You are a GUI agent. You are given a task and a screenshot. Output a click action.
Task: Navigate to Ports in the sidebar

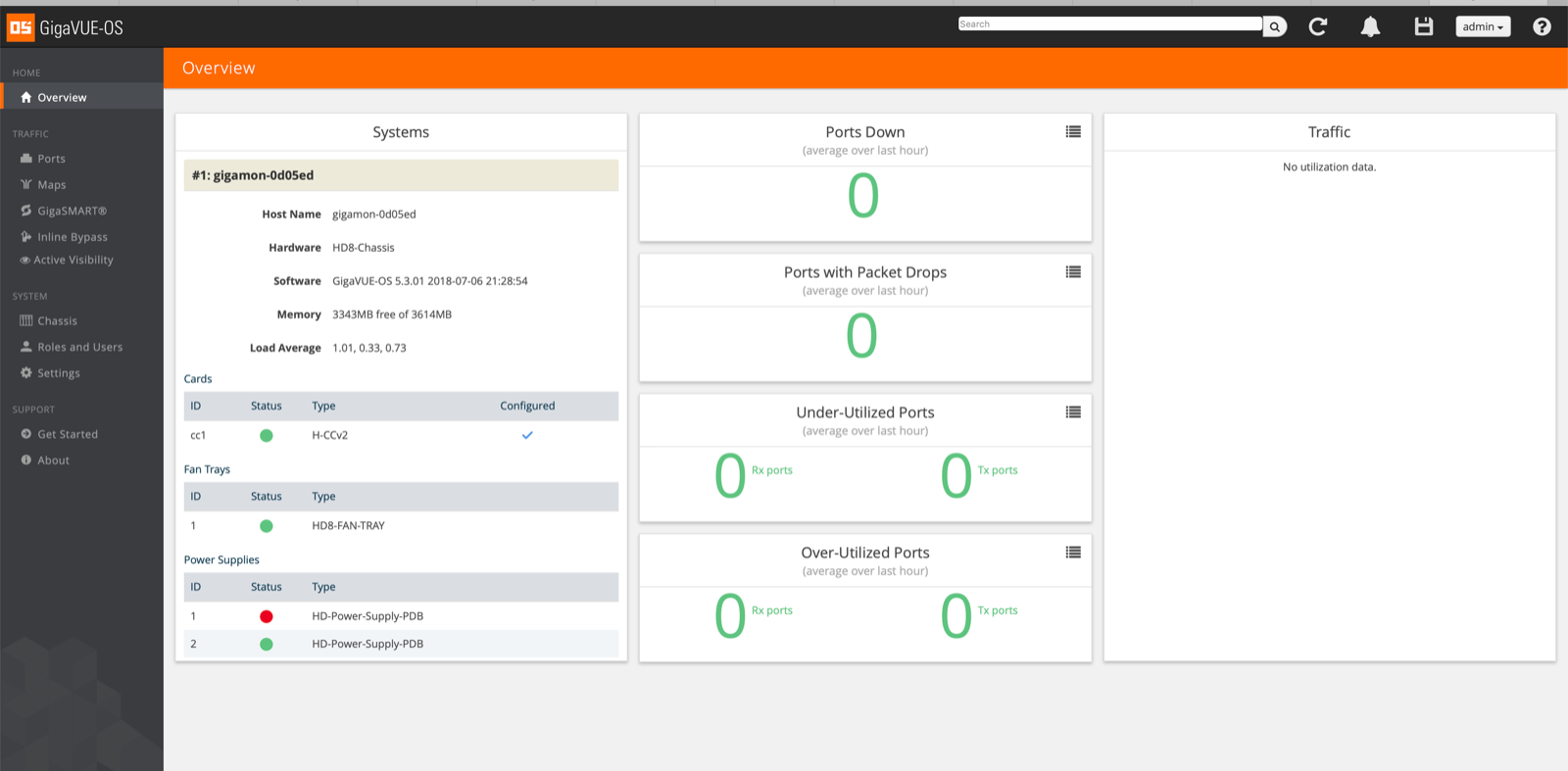(51, 159)
